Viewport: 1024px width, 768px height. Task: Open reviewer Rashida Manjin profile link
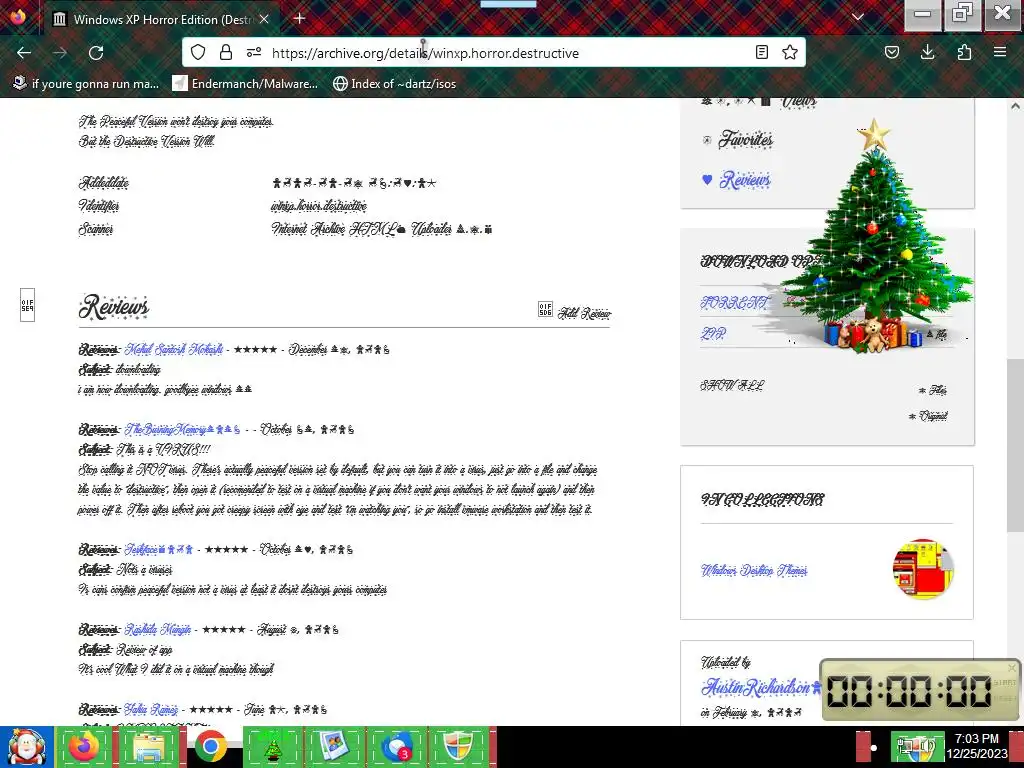click(x=157, y=630)
